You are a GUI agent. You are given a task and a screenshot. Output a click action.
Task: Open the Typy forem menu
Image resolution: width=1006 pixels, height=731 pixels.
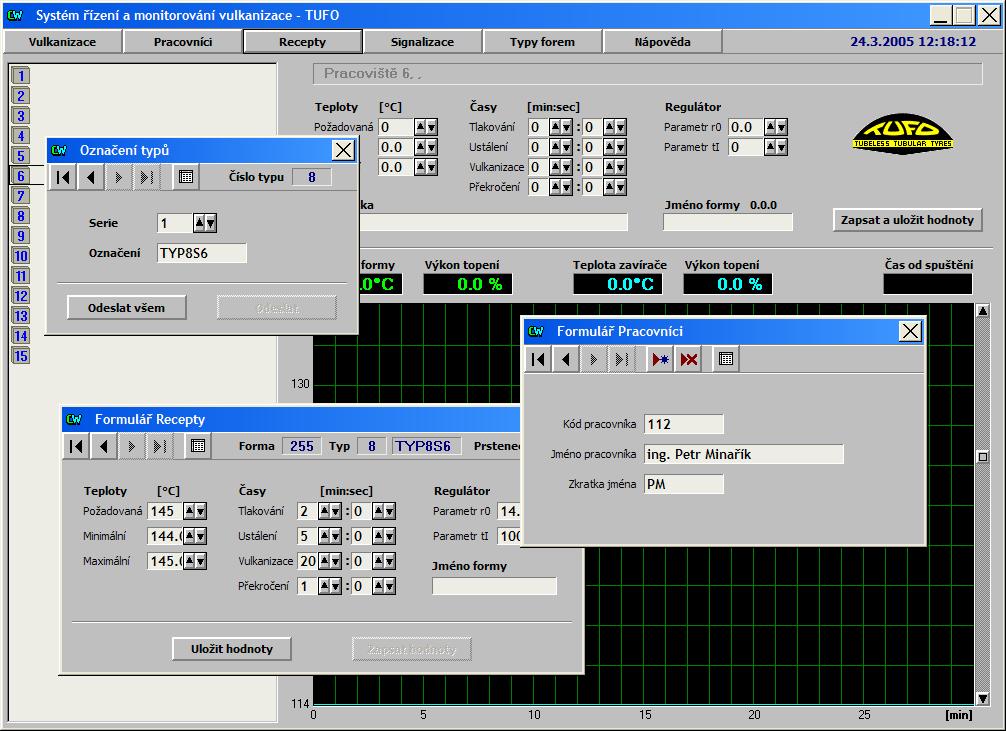click(x=543, y=42)
